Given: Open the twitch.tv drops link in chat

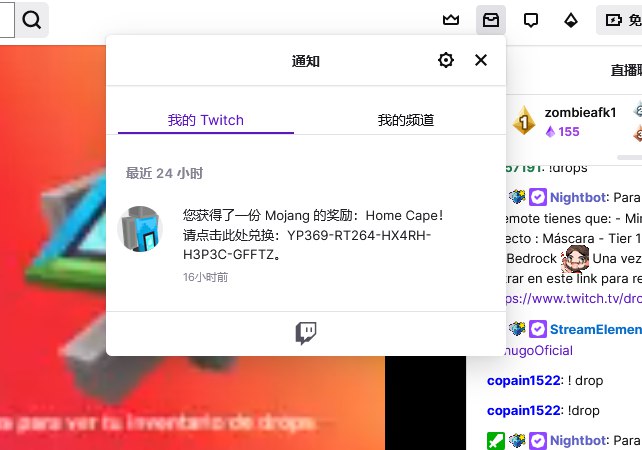Looking at the screenshot, I should pos(574,298).
